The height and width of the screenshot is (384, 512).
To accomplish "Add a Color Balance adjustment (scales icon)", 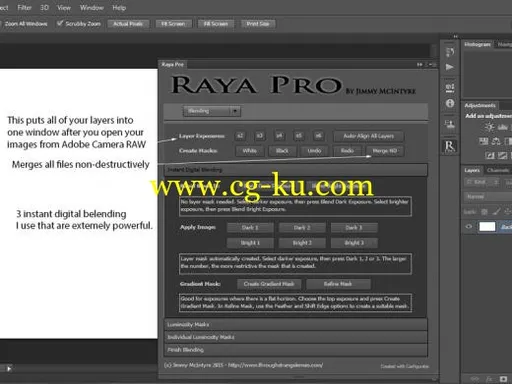I will (x=496, y=141).
